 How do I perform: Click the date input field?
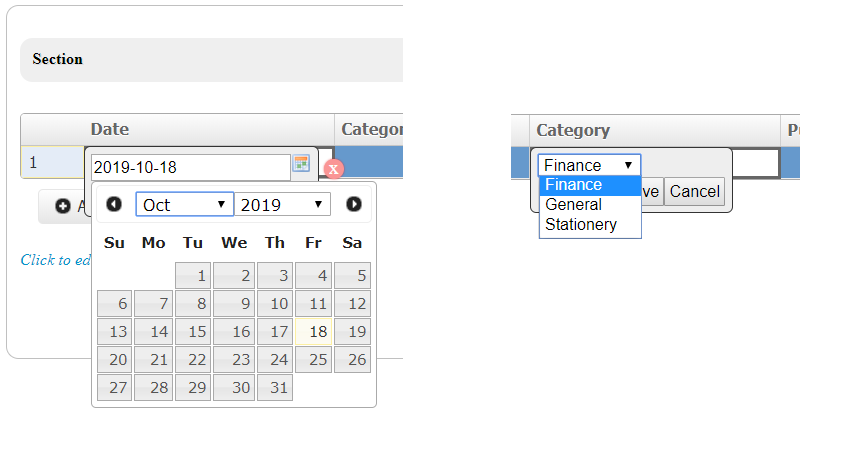[189, 167]
